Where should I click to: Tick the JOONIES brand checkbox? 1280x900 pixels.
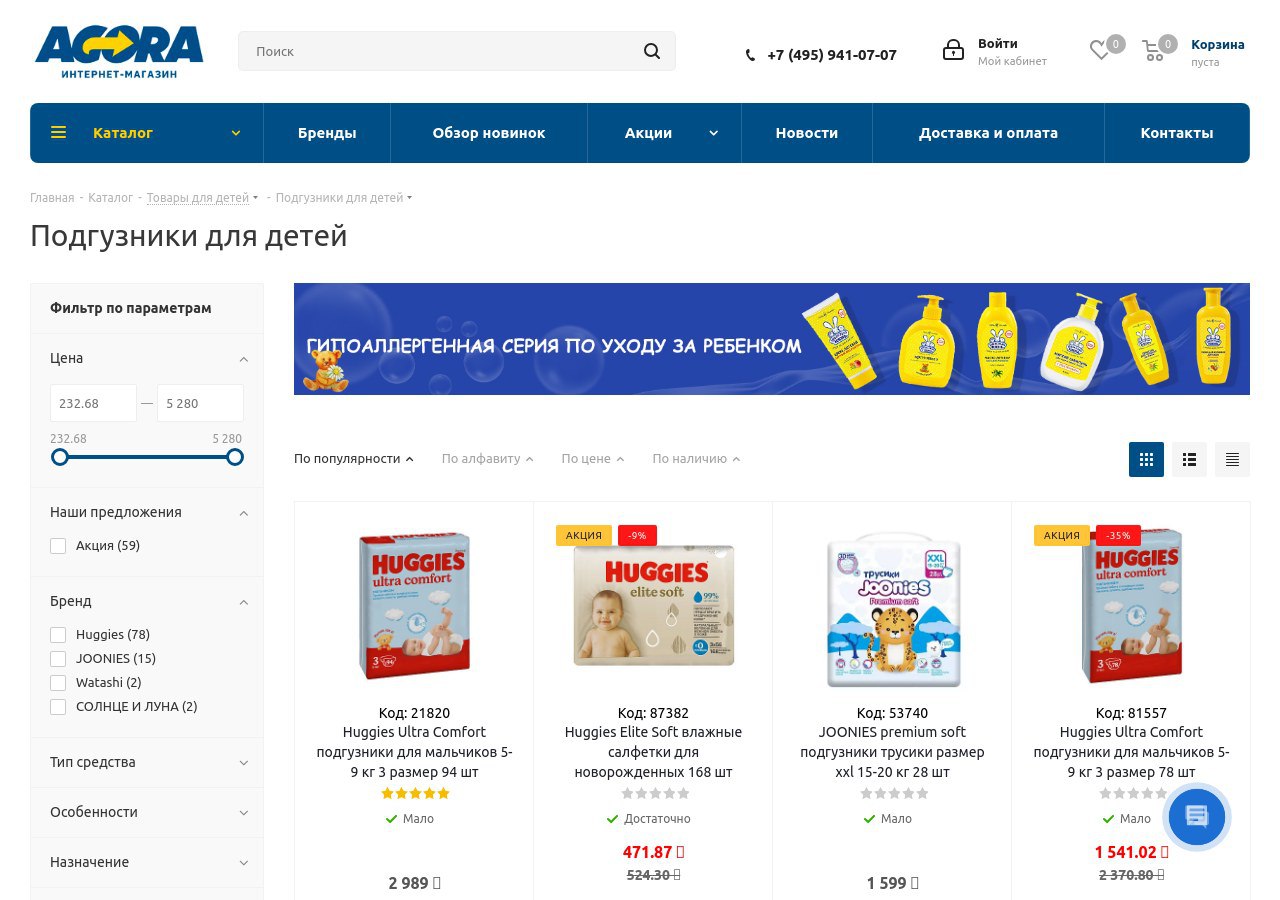pyautogui.click(x=58, y=659)
